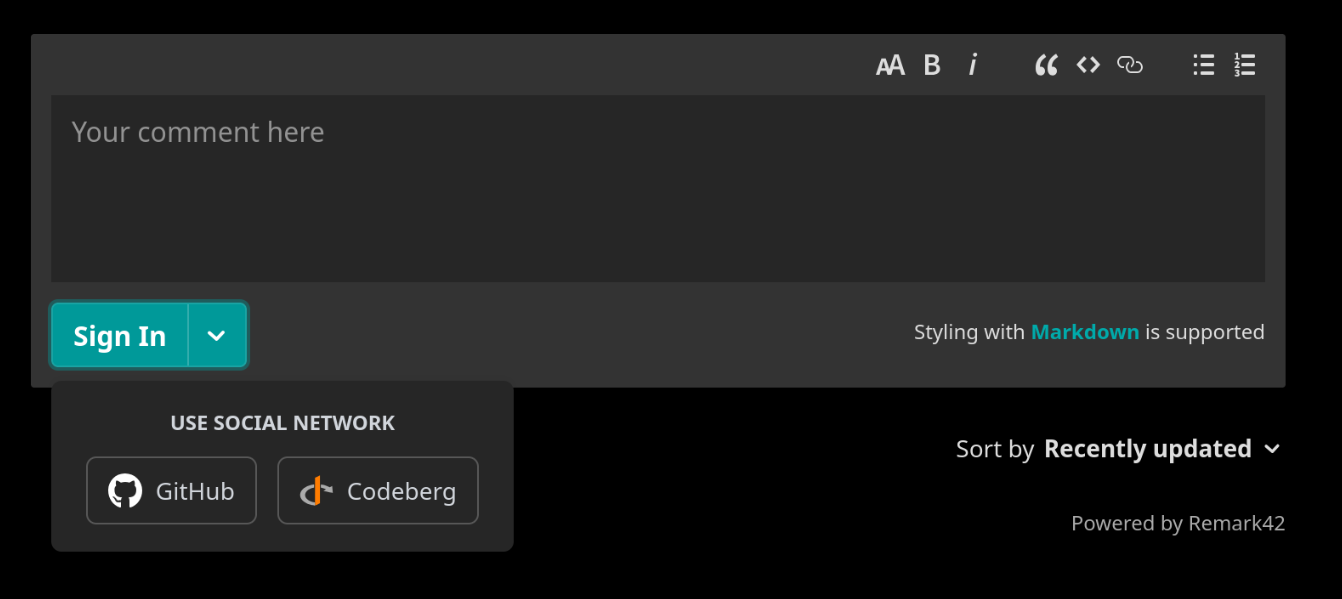The width and height of the screenshot is (1342, 599).
Task: Insert a bulleted list from the toolbar
Action: tap(1204, 66)
